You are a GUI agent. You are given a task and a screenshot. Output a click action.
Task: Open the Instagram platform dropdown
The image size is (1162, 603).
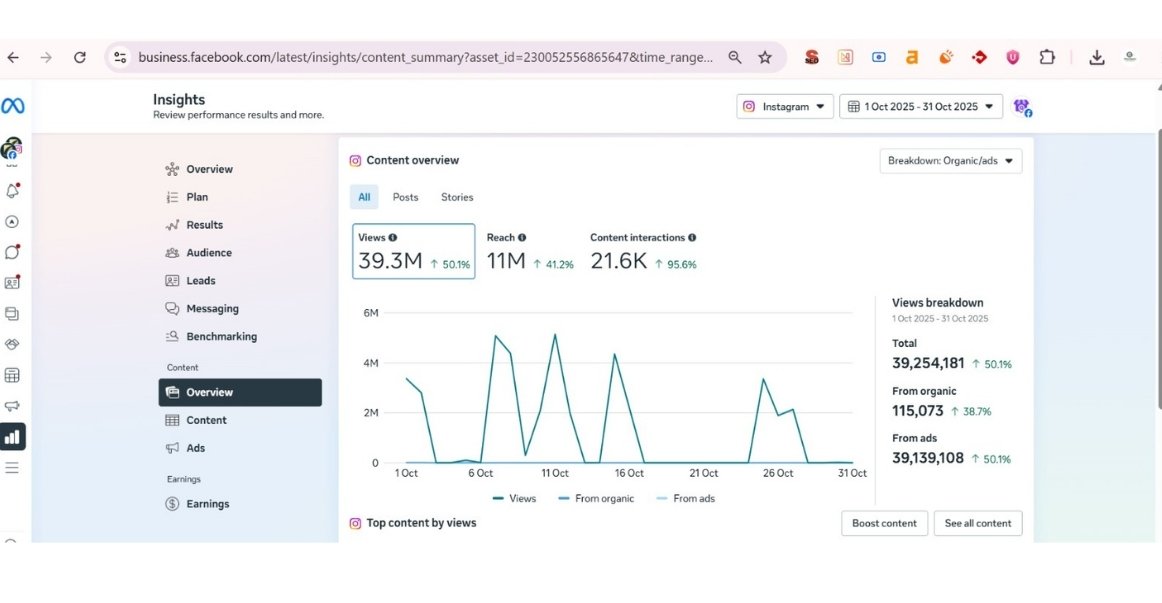coord(785,107)
